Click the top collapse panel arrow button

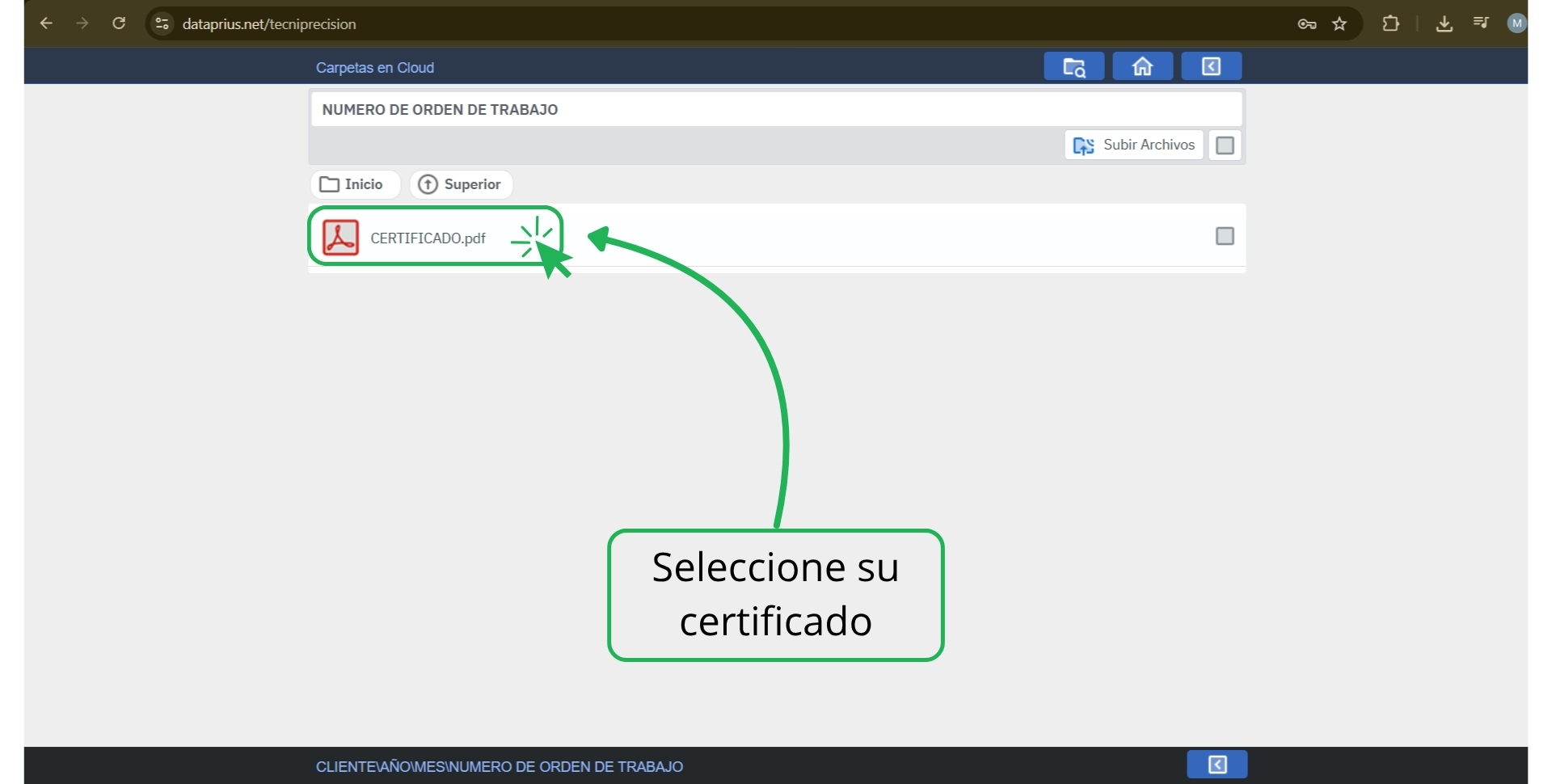click(1211, 66)
